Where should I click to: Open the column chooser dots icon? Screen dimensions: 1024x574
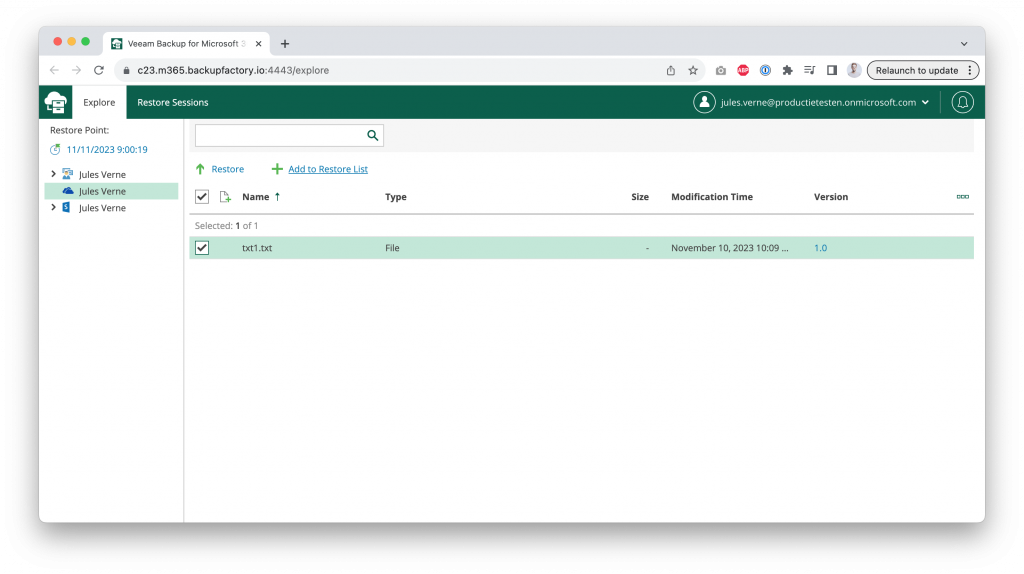pyautogui.click(x=962, y=197)
